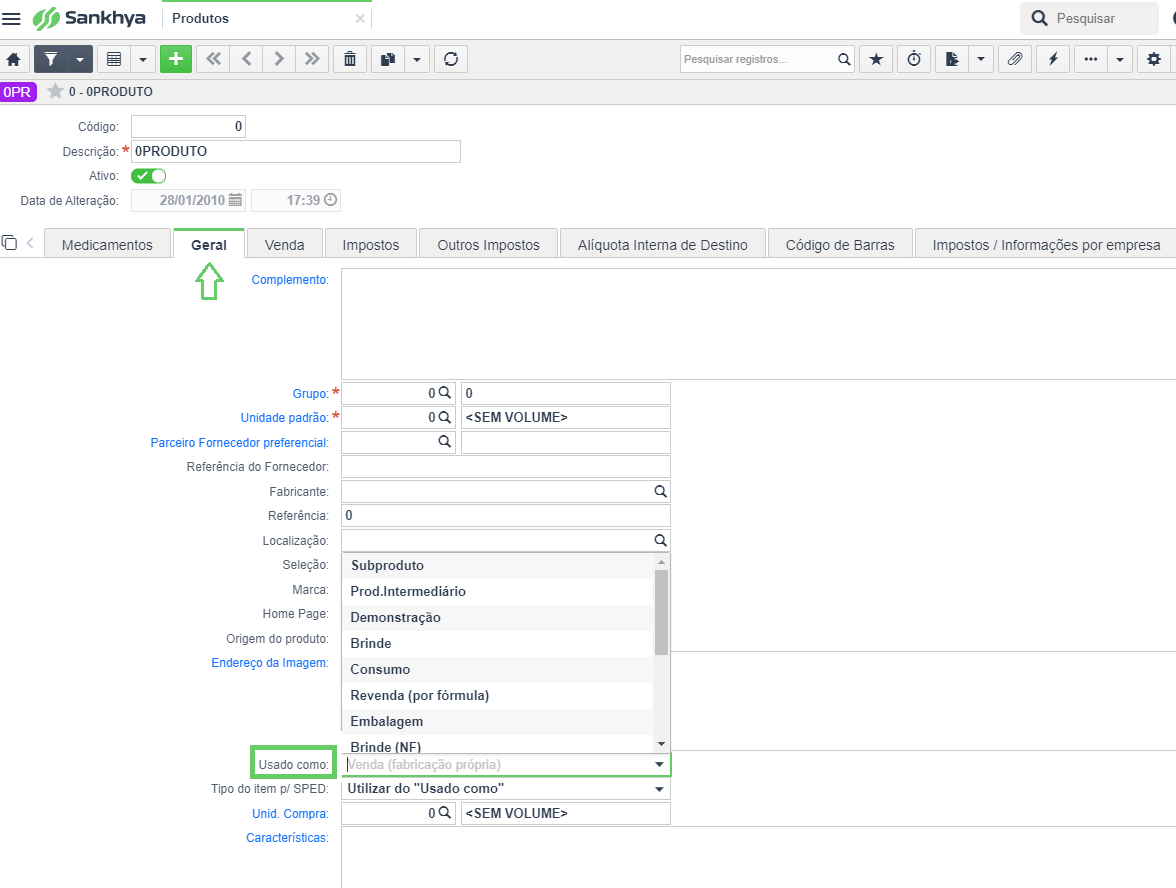Click the Complemento link label
Viewport: 1176px width, 888px height.
pyautogui.click(x=290, y=280)
